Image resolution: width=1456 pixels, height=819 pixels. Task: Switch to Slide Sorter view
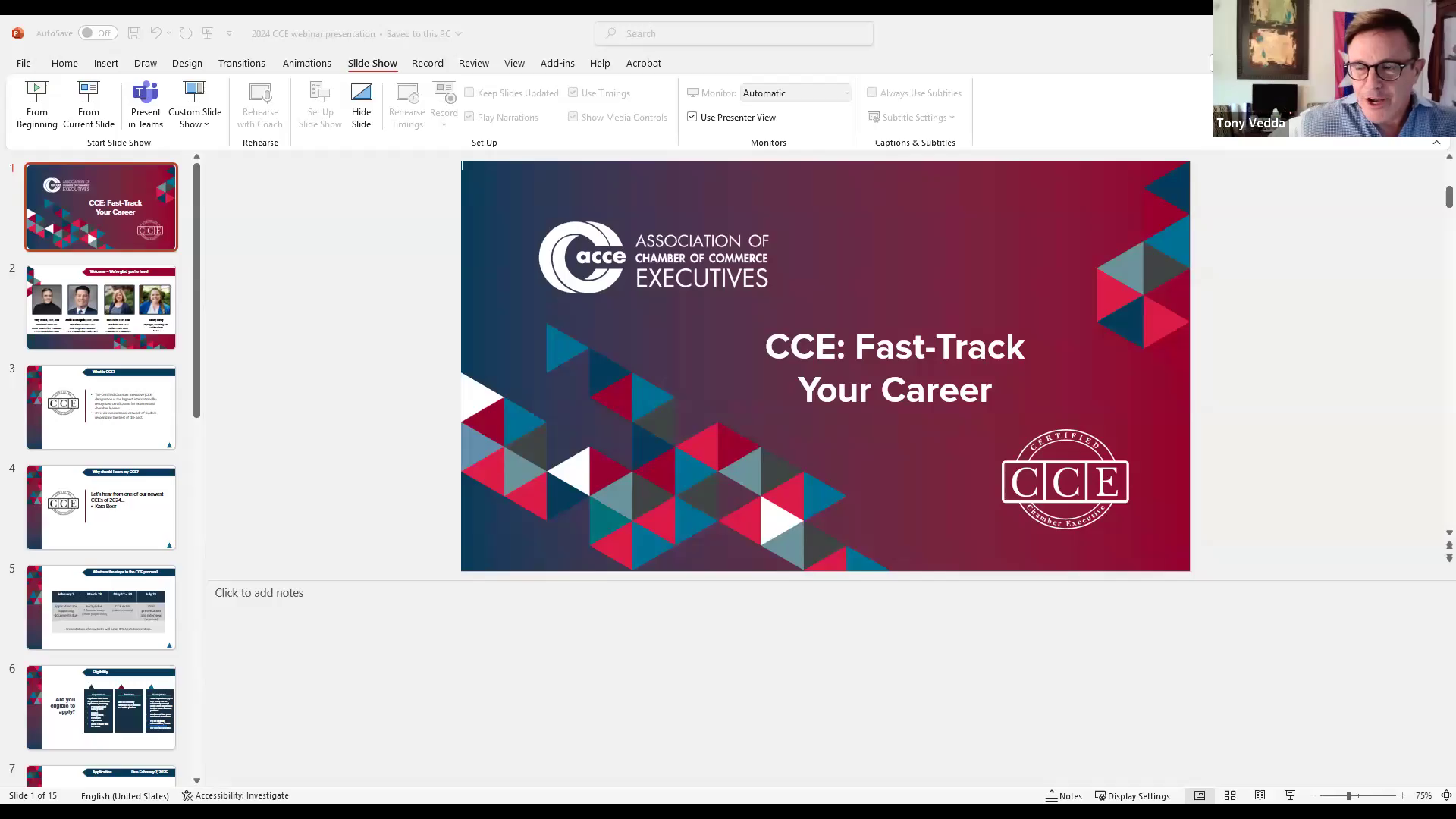(1230, 795)
